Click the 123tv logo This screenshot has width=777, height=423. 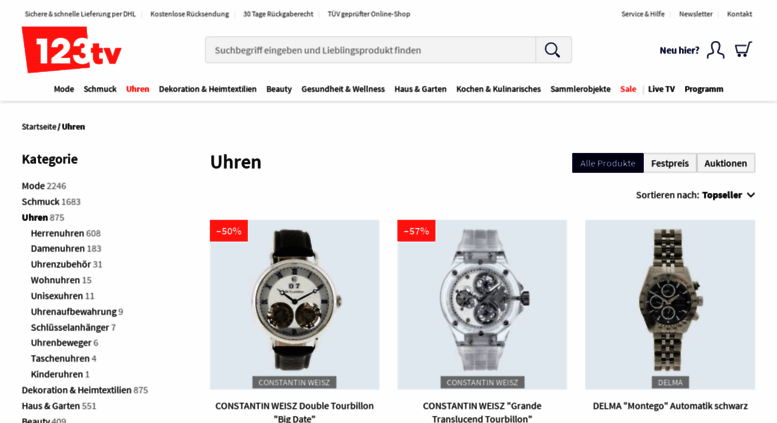click(72, 50)
